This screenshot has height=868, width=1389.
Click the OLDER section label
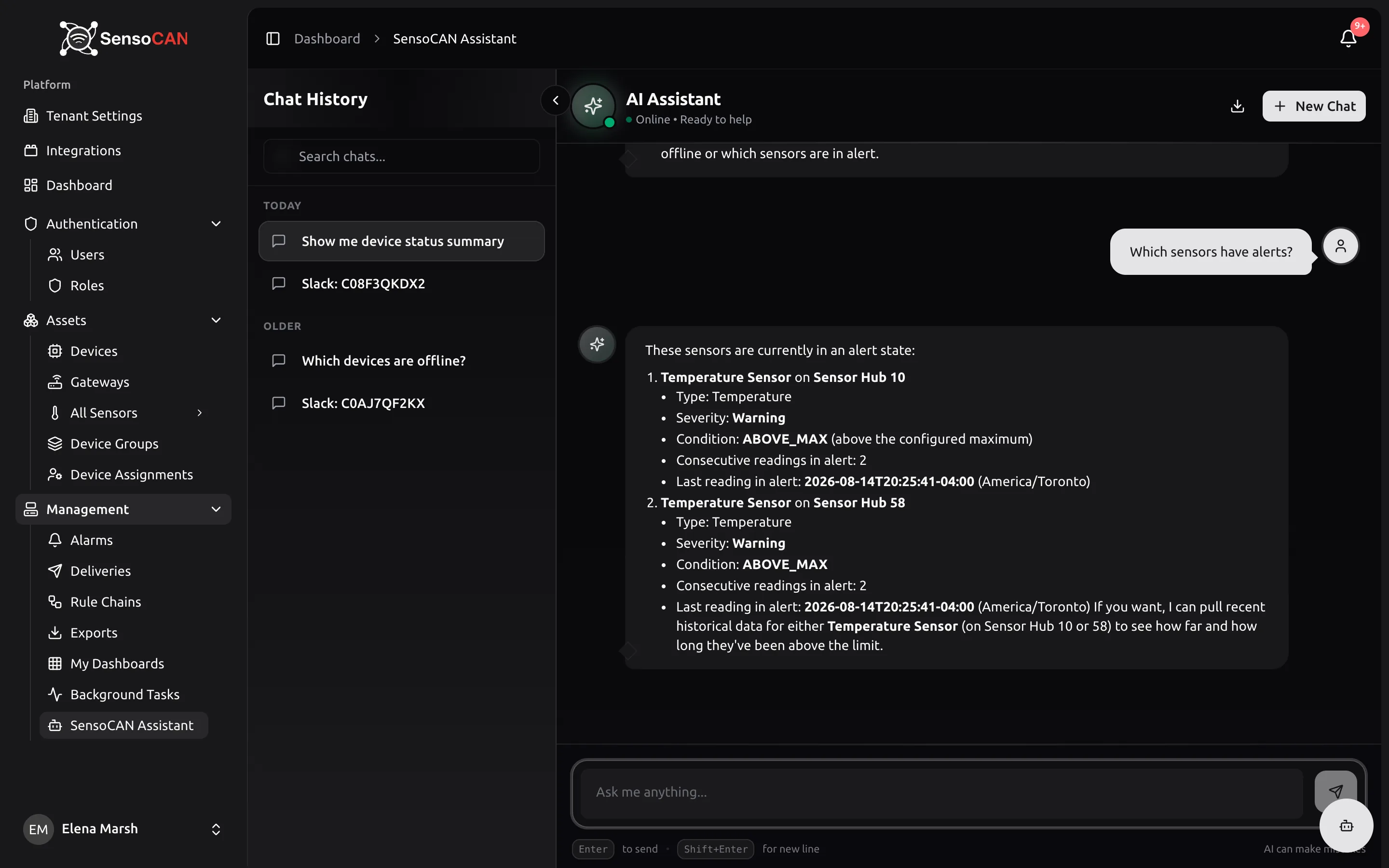(x=282, y=326)
